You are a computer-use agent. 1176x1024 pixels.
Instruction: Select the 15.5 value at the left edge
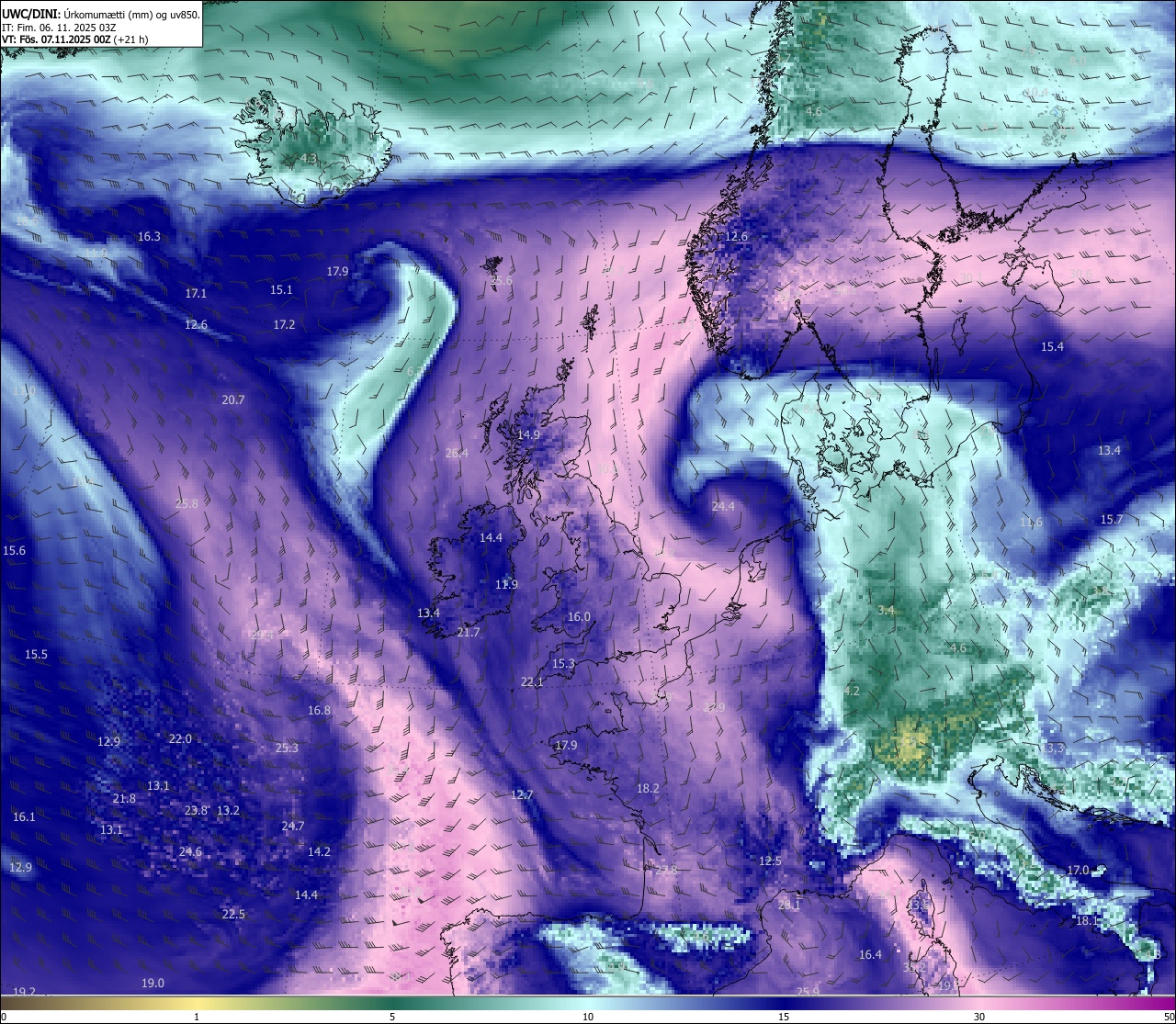[36, 654]
